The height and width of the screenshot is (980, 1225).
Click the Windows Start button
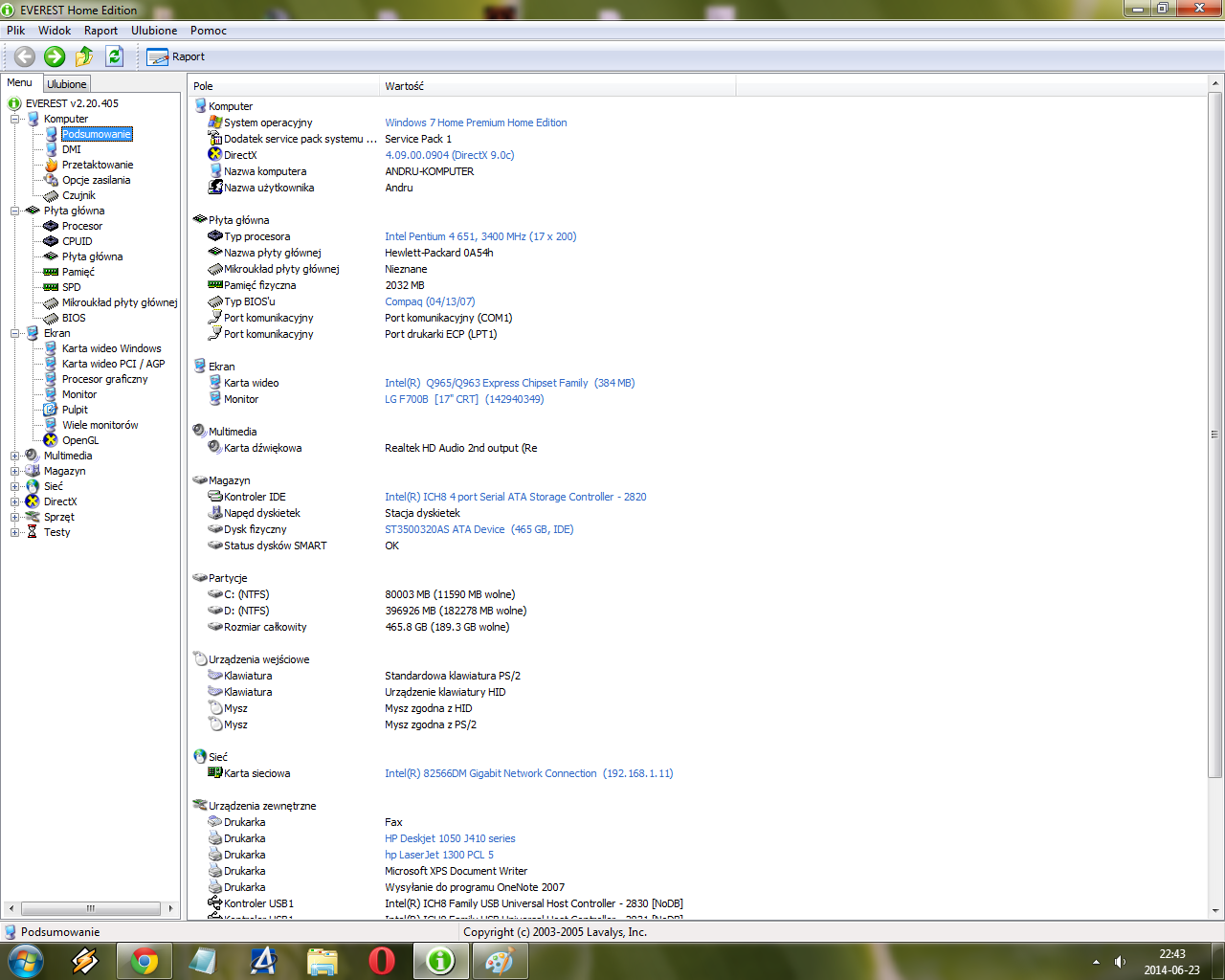[x=26, y=961]
